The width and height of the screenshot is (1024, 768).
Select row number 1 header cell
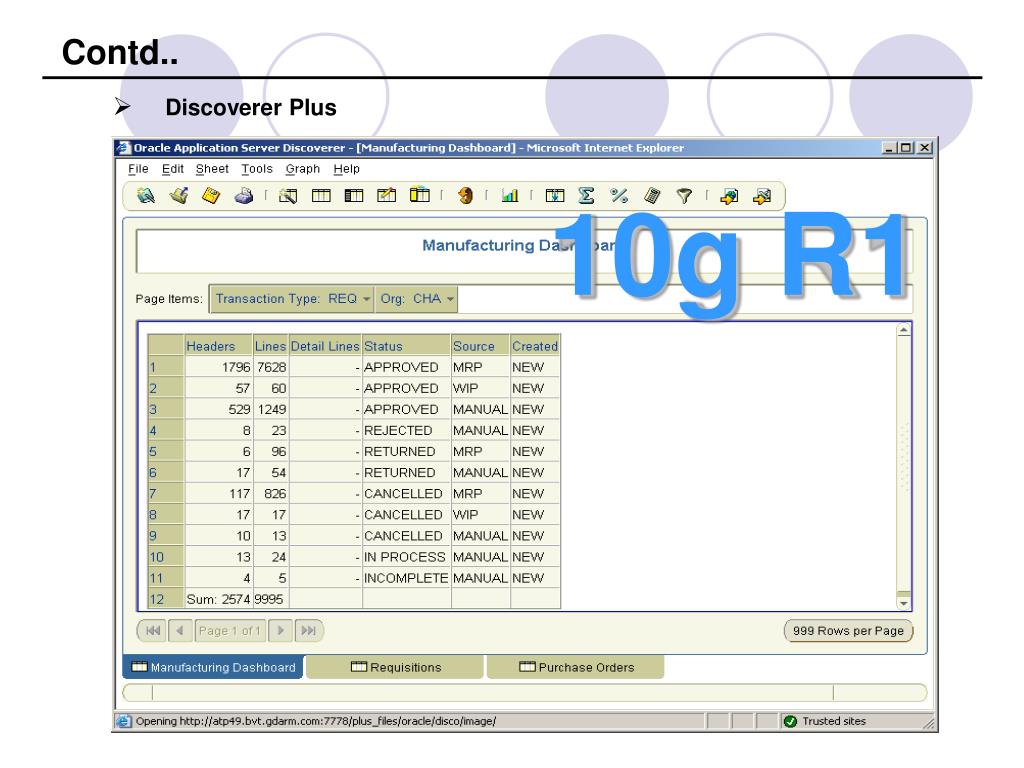point(166,367)
